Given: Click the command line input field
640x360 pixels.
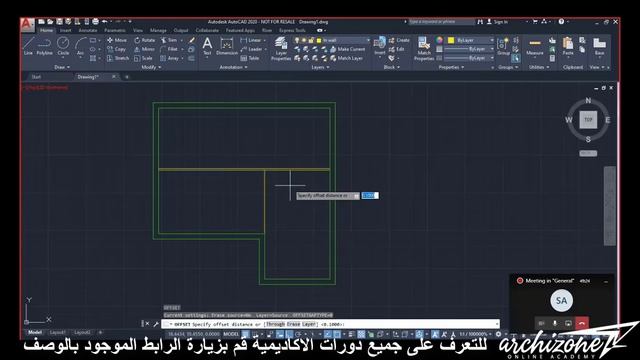Looking at the screenshot, I should click(x=330, y=324).
